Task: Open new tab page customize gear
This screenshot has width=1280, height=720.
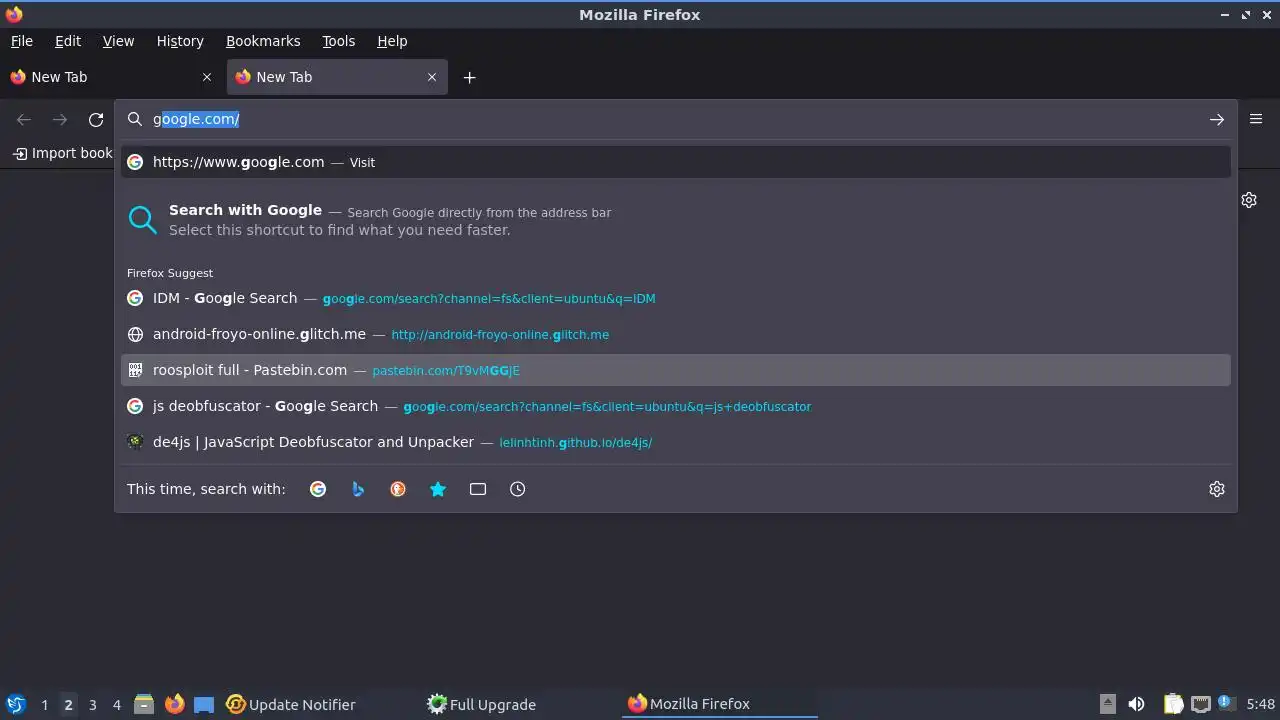Action: pyautogui.click(x=1249, y=200)
